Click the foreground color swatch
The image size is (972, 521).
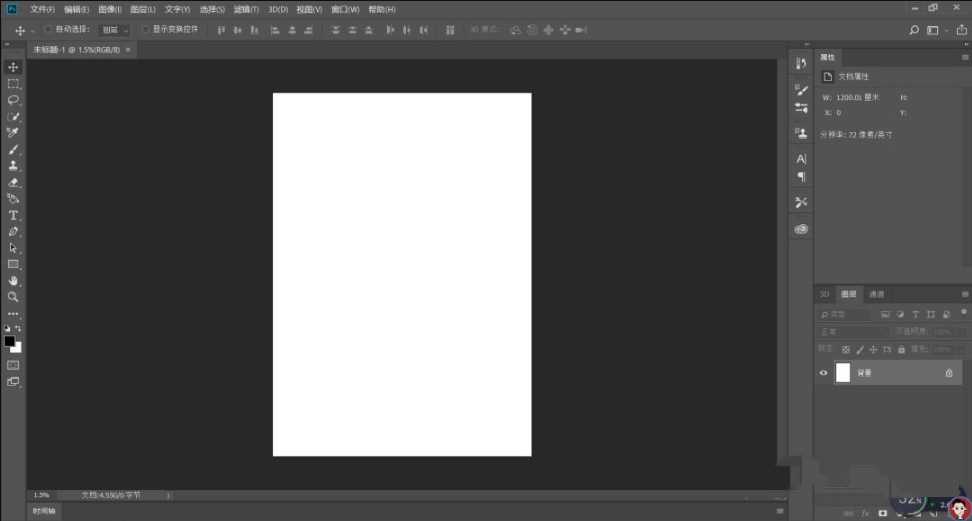[x=10, y=341]
